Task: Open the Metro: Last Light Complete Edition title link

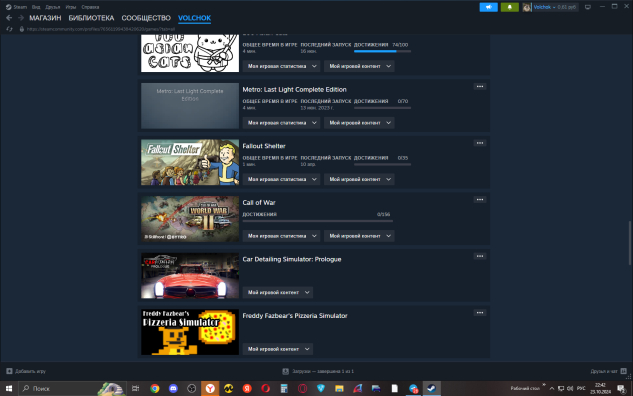Action: click(x=294, y=90)
